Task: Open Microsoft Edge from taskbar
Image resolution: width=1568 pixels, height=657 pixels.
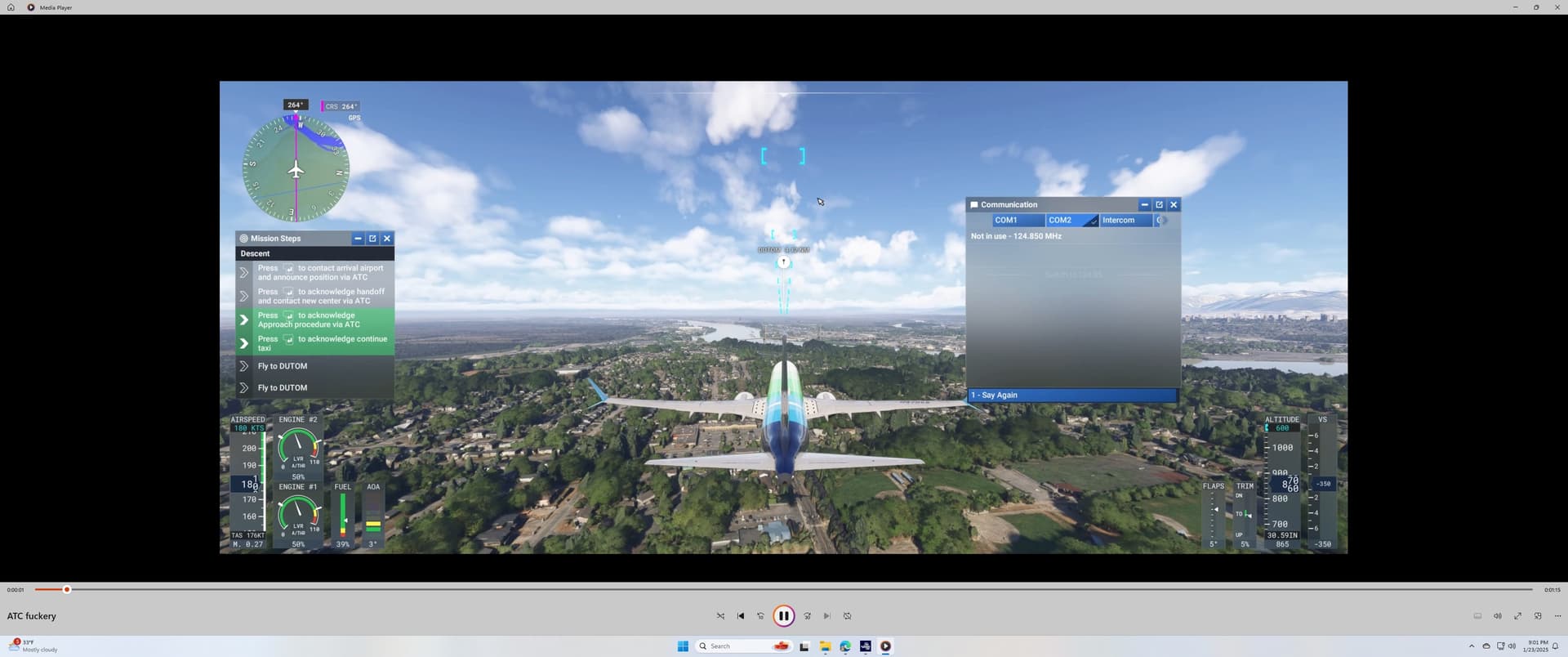Action: [845, 646]
